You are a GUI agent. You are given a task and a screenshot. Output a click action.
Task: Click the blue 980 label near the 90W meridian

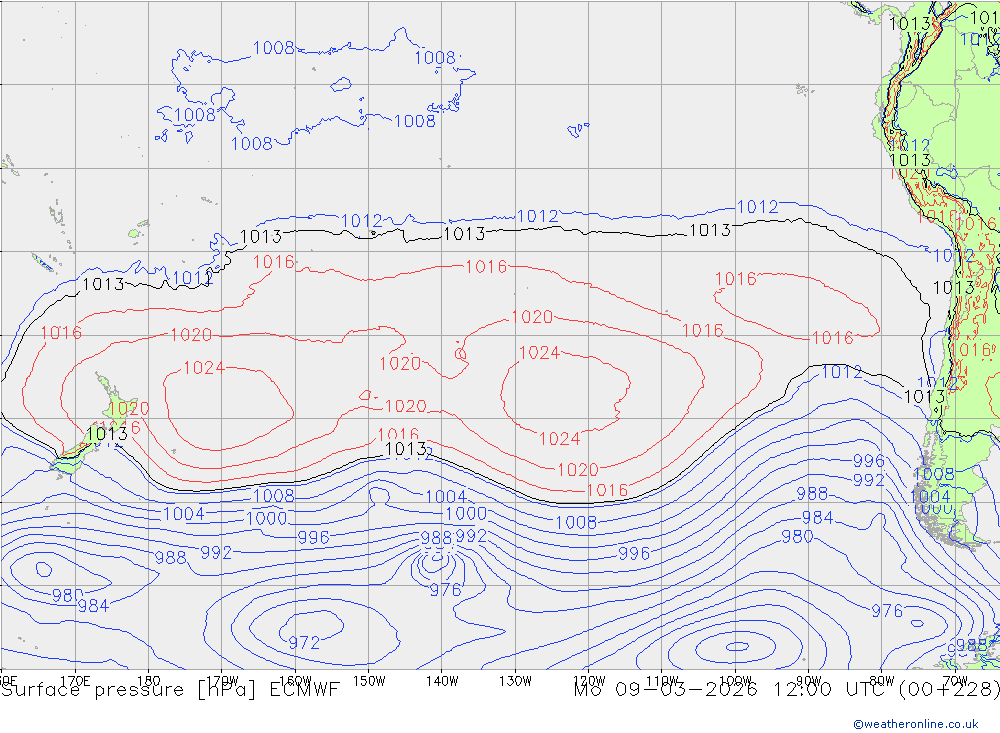click(x=797, y=537)
